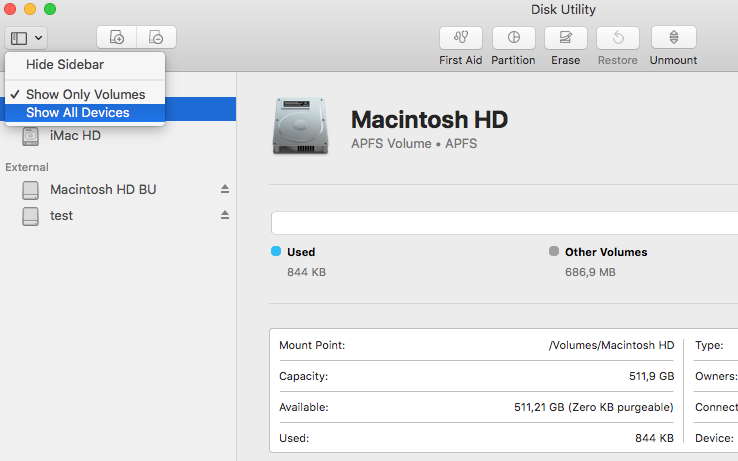The width and height of the screenshot is (738, 461).
Task: Select Show Only Volumes option
Action: point(85,94)
